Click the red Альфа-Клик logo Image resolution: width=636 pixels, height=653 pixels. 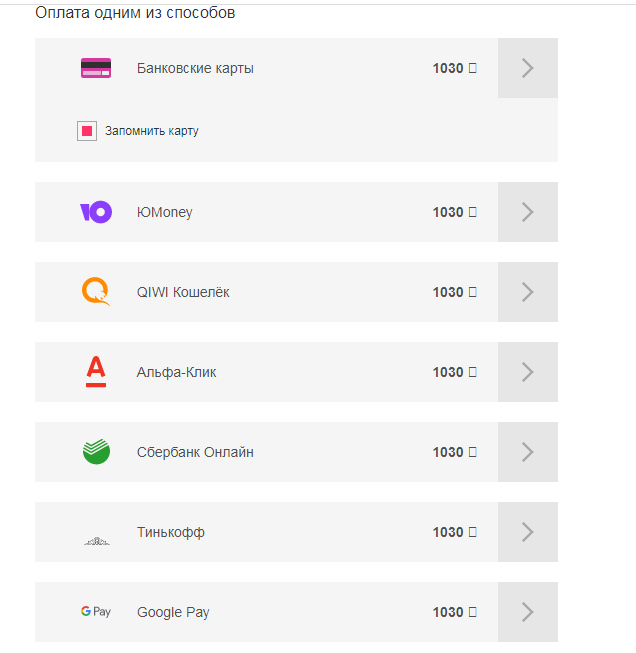pyautogui.click(x=96, y=372)
